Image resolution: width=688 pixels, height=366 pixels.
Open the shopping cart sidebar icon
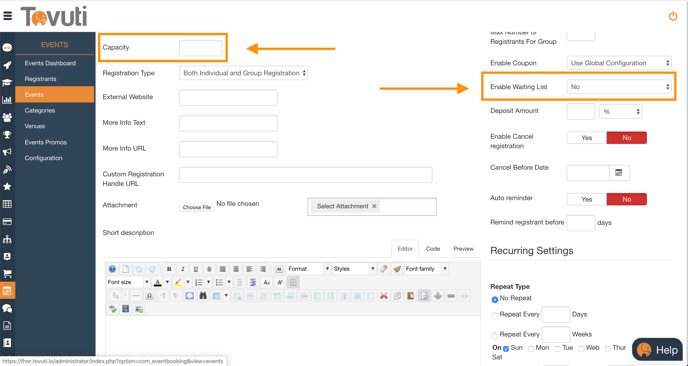tap(7, 274)
